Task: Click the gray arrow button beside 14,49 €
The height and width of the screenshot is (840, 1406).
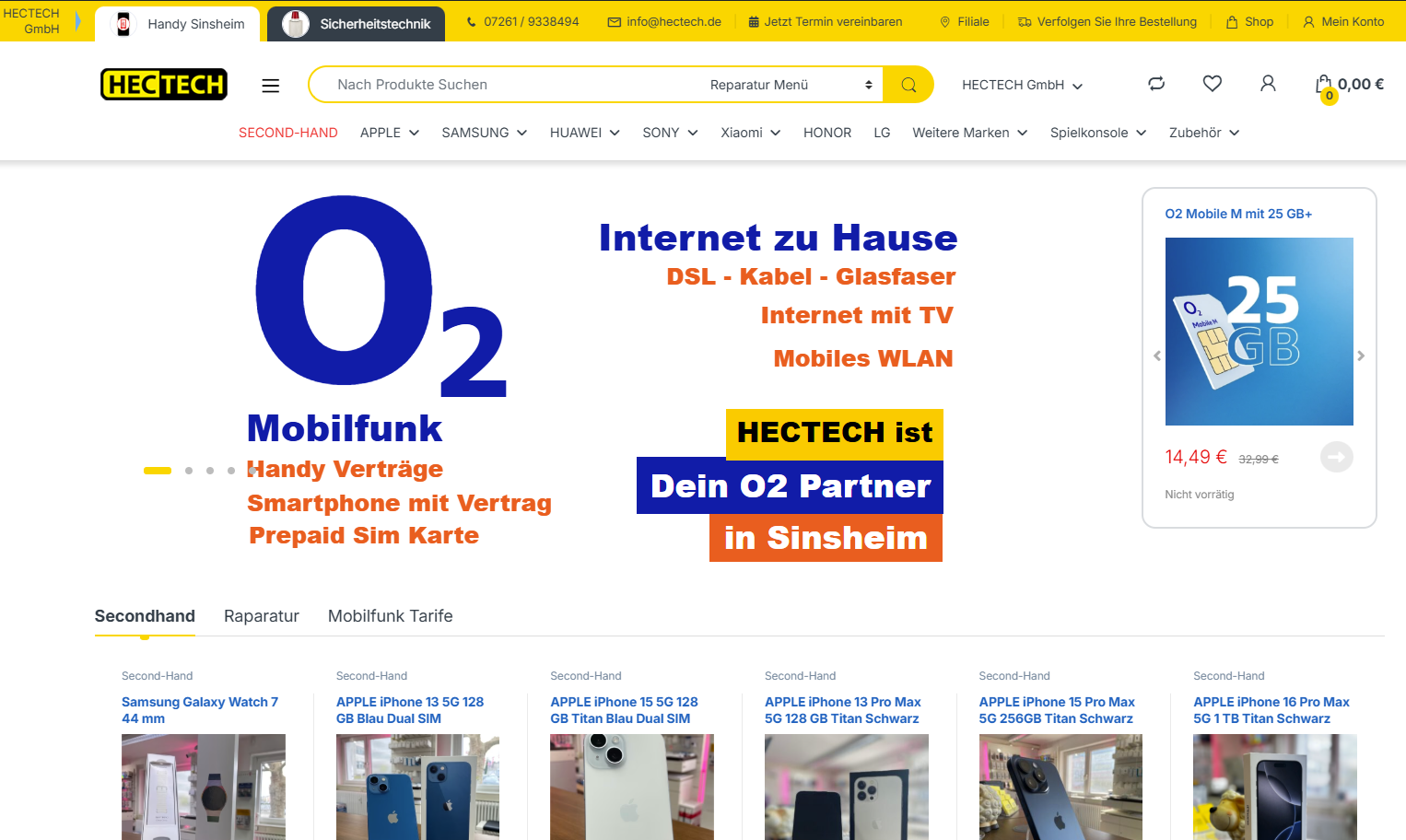Action: [x=1336, y=457]
